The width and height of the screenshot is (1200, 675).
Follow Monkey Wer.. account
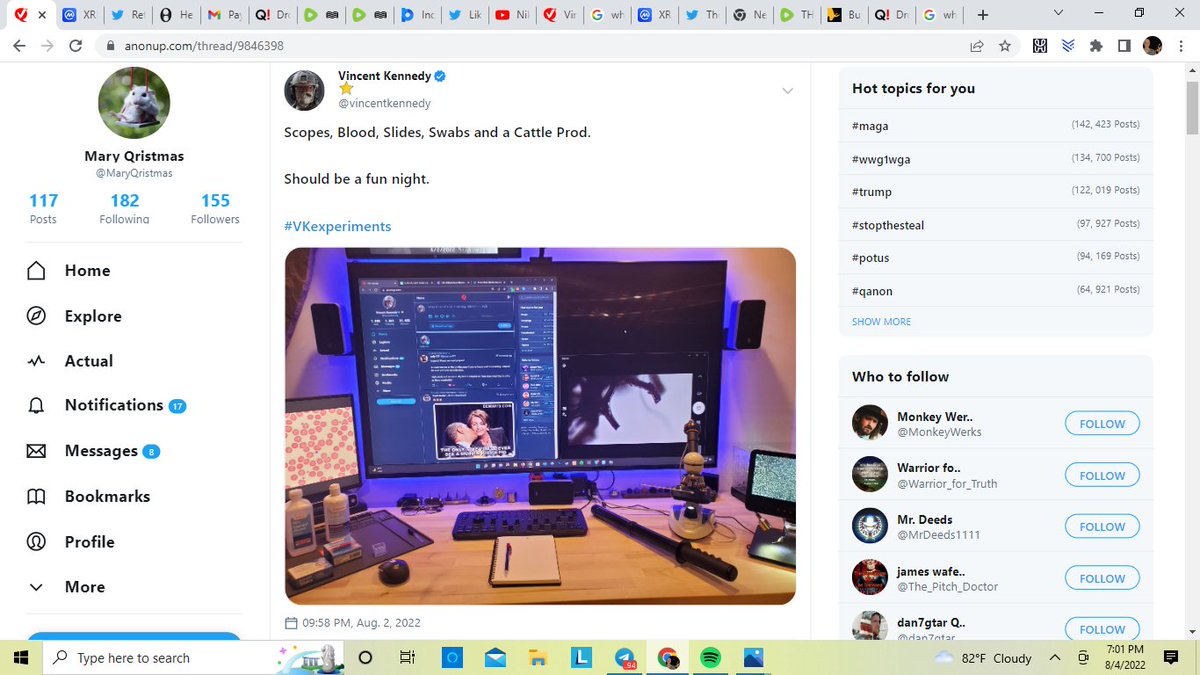1102,424
